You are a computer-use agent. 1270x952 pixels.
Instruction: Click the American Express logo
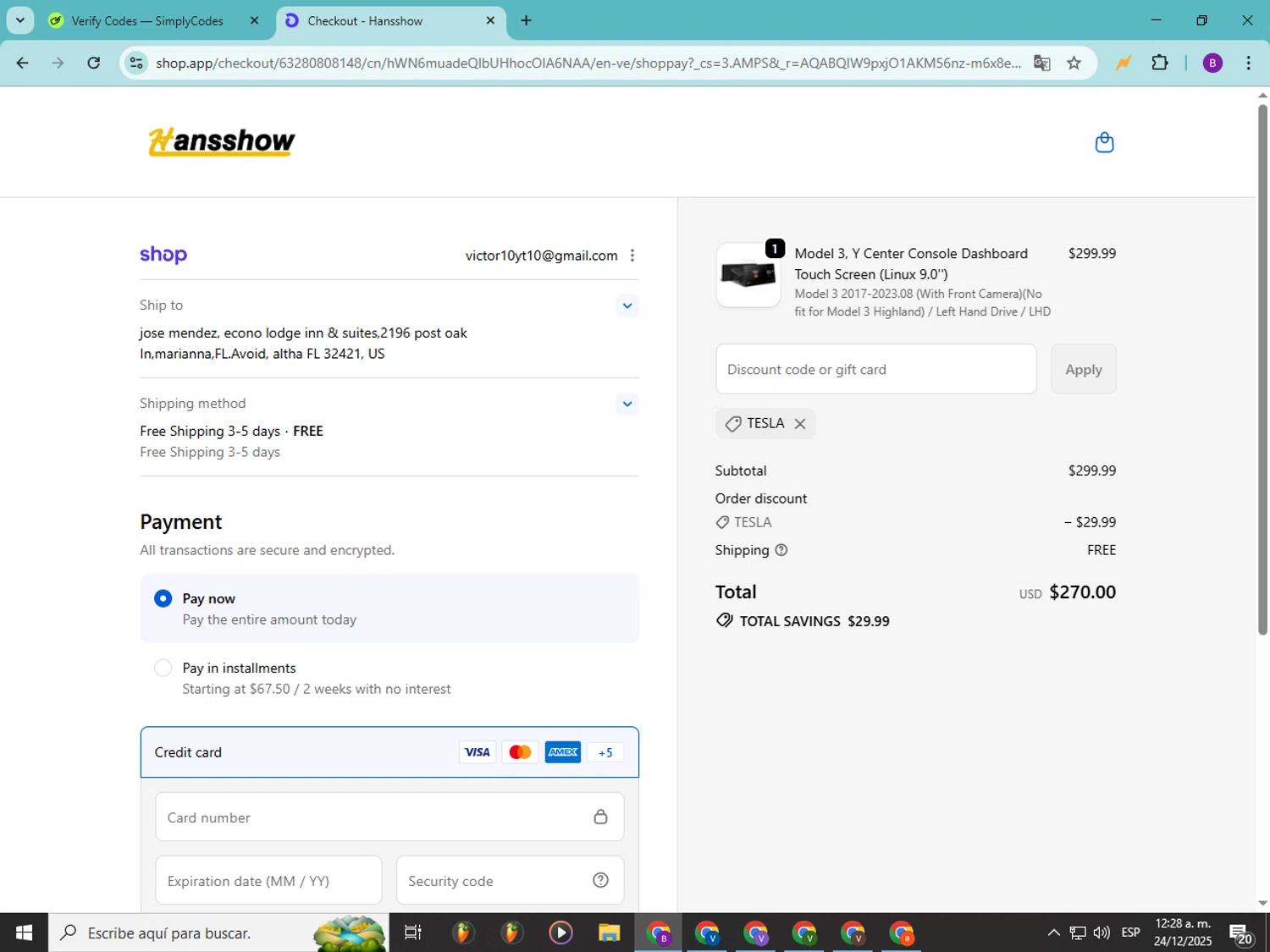(x=563, y=752)
